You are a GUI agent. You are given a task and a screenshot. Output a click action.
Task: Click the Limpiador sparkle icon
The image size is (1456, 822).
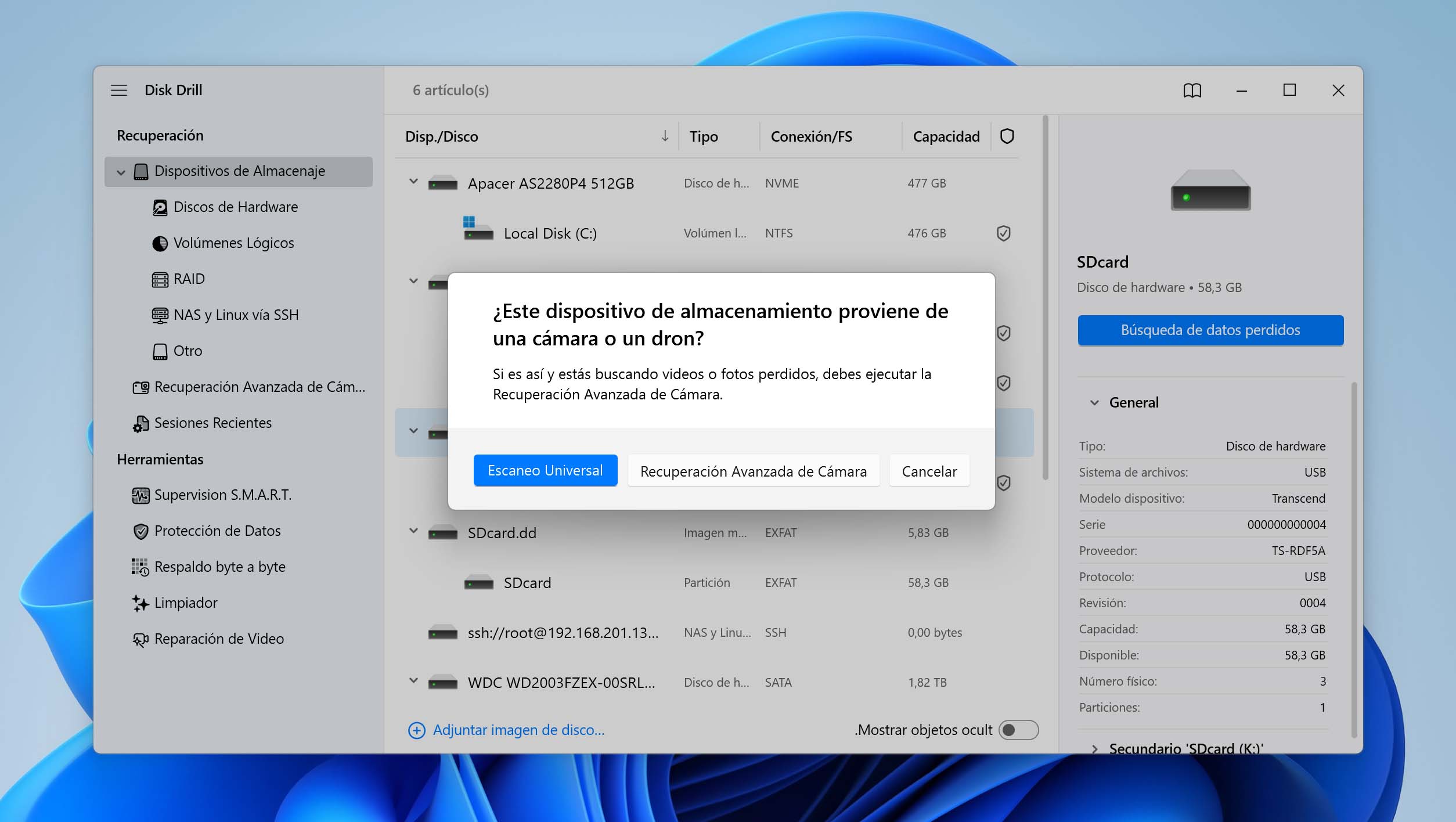pyautogui.click(x=140, y=603)
